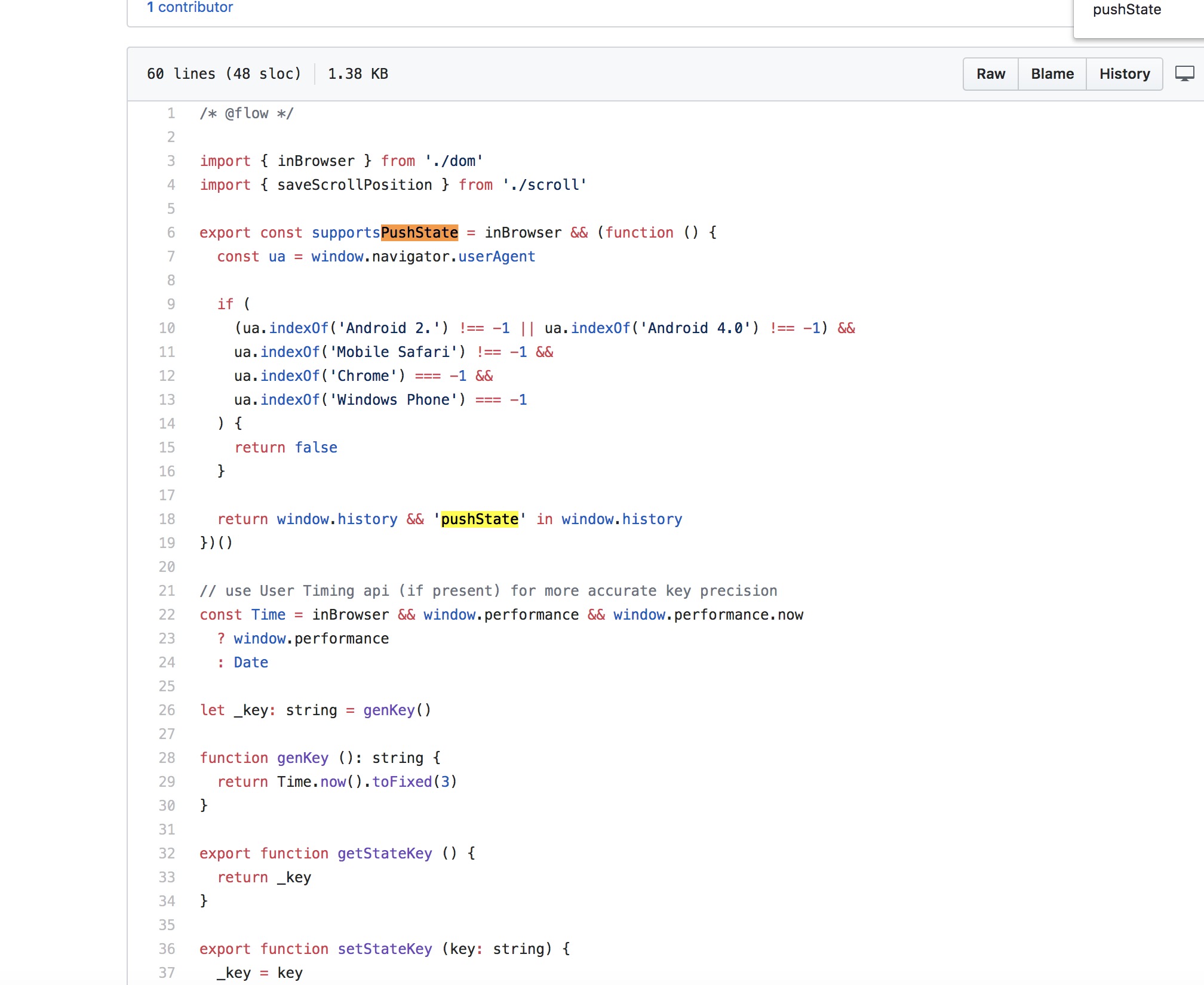Click 'return false' statement
The height and width of the screenshot is (985, 1204).
coord(285,447)
